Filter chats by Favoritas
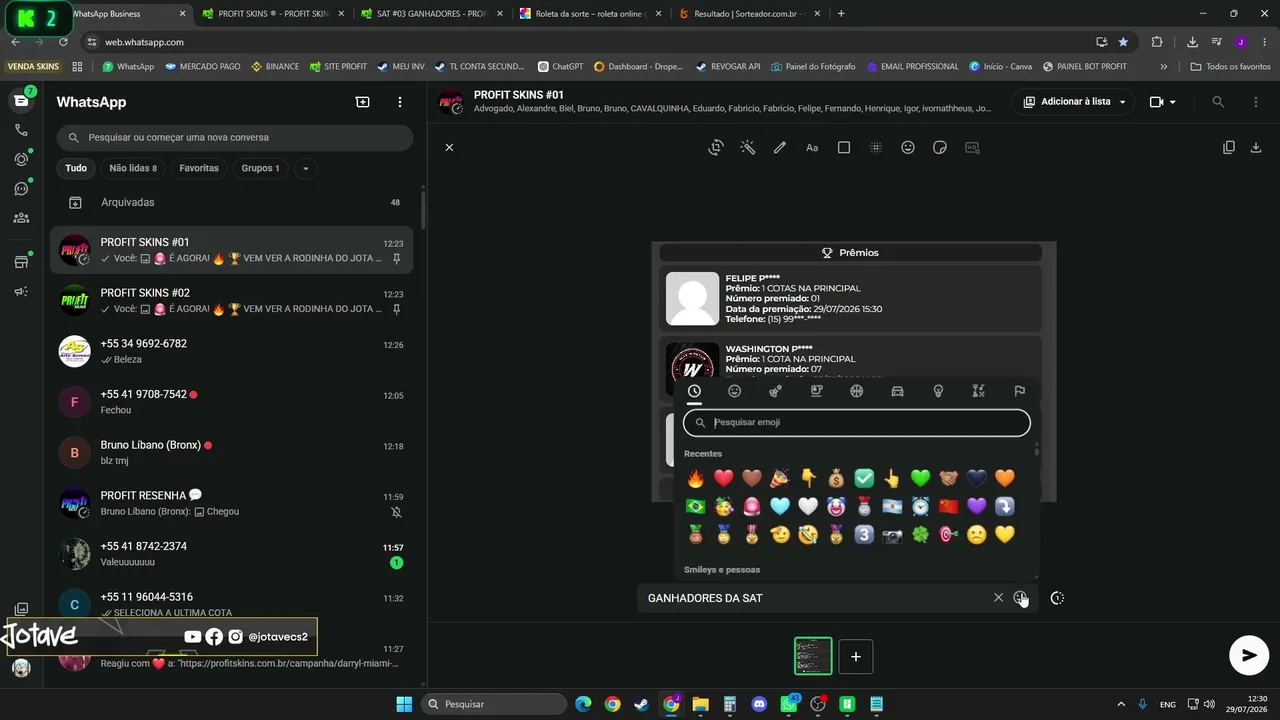The image size is (1280, 720). [x=199, y=168]
